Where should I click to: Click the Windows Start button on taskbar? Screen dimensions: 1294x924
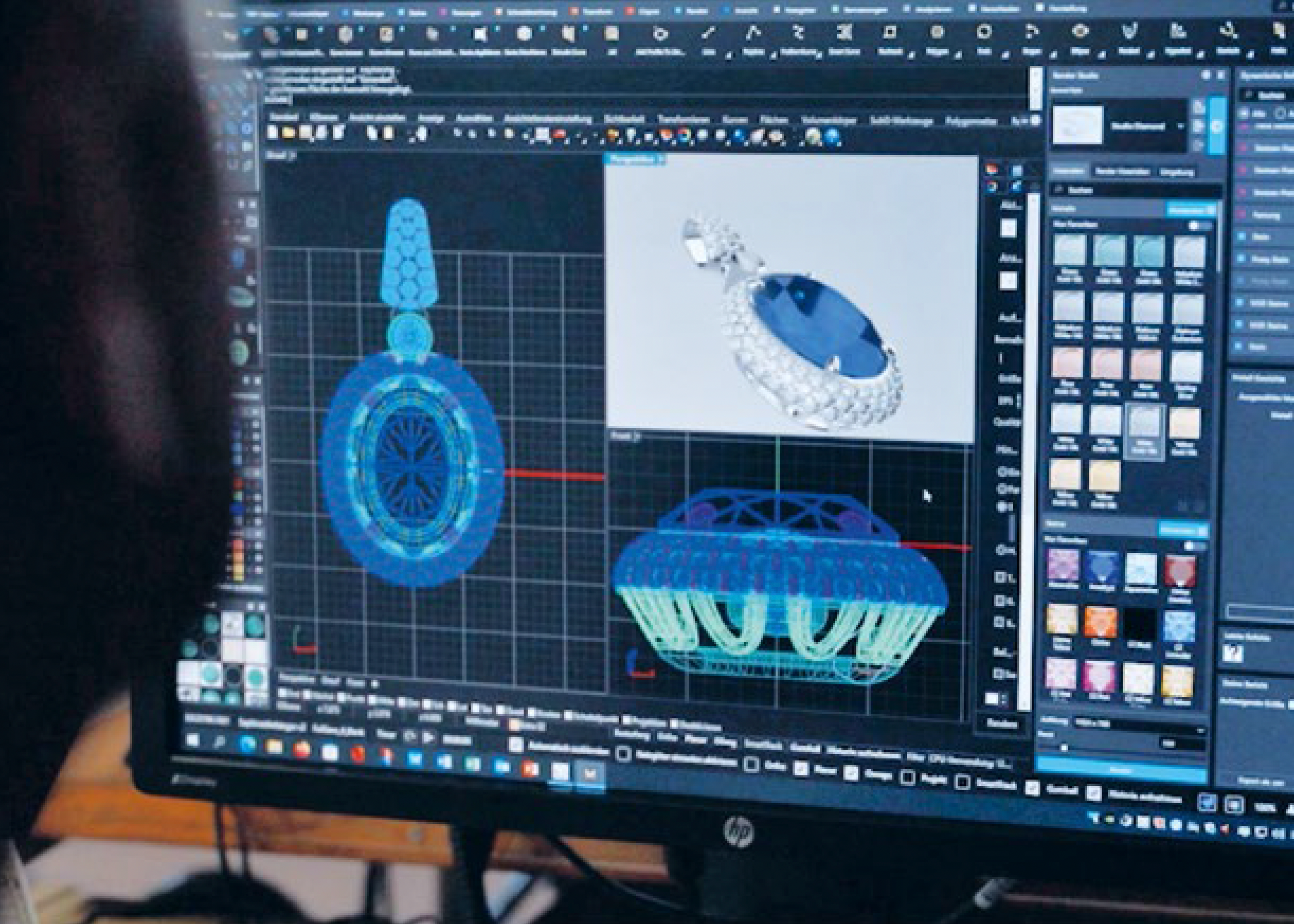(x=193, y=740)
